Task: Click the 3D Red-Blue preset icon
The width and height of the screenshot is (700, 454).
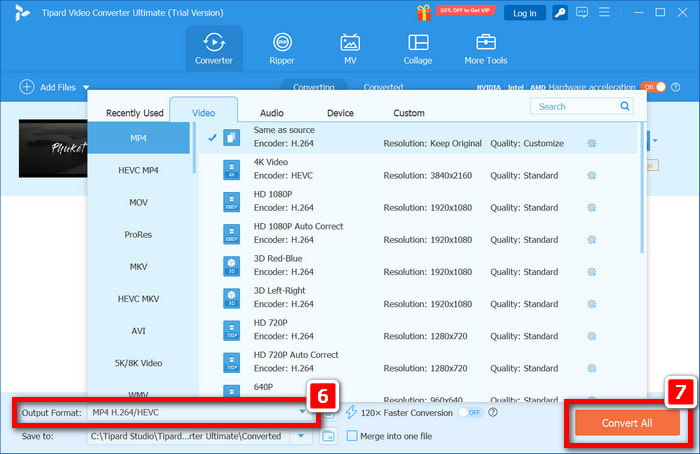Action: coord(231,266)
